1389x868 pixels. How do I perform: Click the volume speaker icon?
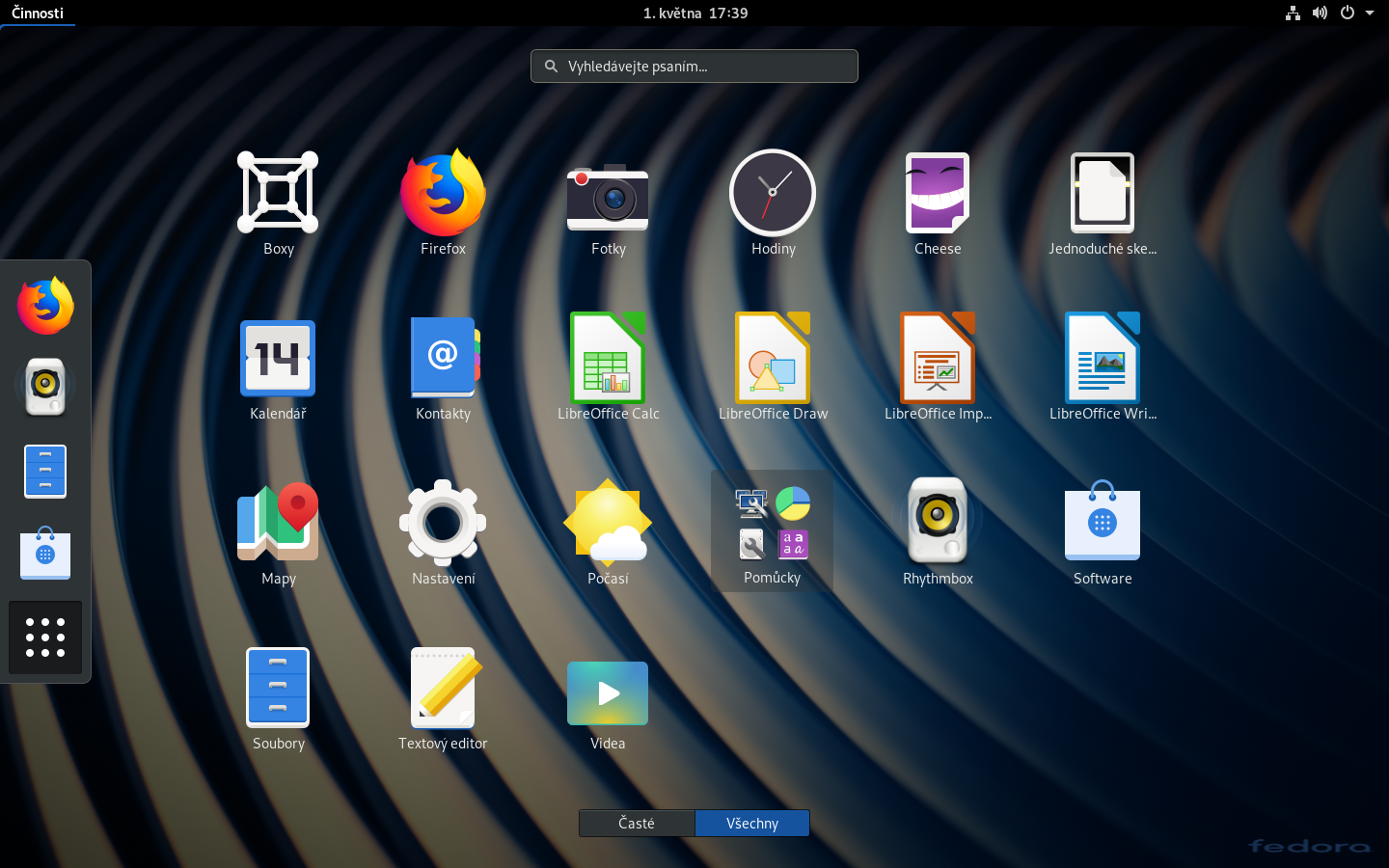click(x=1320, y=13)
